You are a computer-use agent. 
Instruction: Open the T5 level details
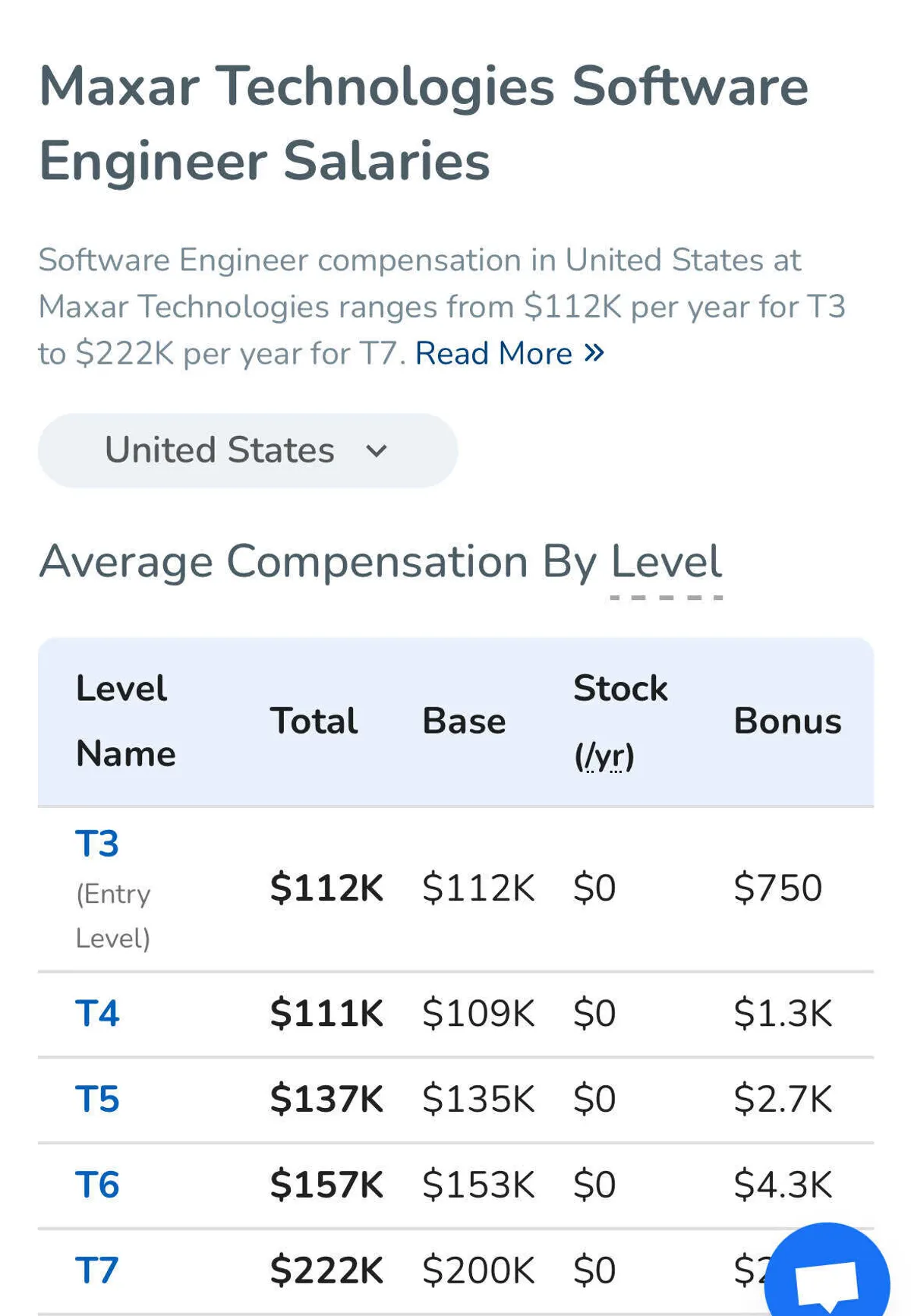pyautogui.click(x=97, y=1100)
